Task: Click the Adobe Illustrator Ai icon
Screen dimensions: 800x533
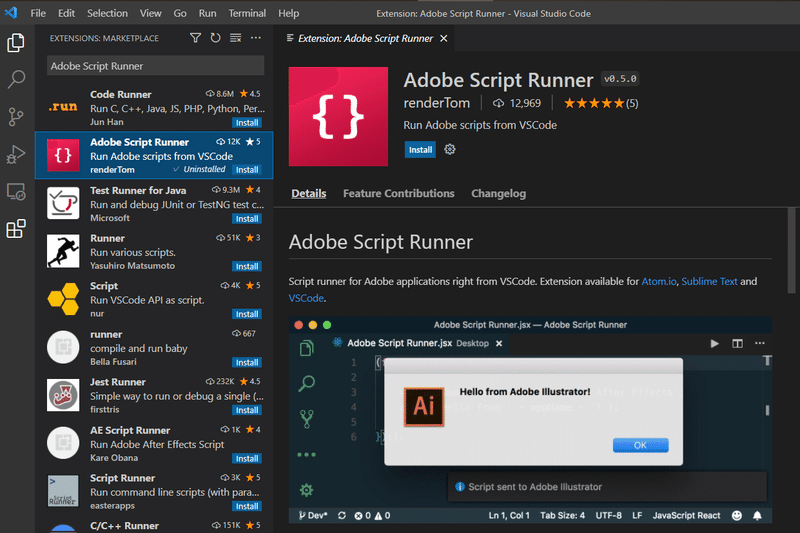Action: [424, 407]
